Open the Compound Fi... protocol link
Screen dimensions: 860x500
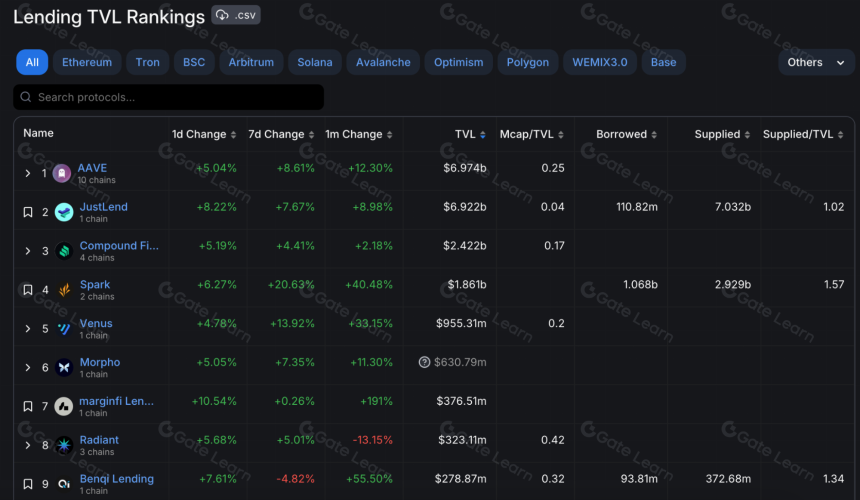click(119, 246)
